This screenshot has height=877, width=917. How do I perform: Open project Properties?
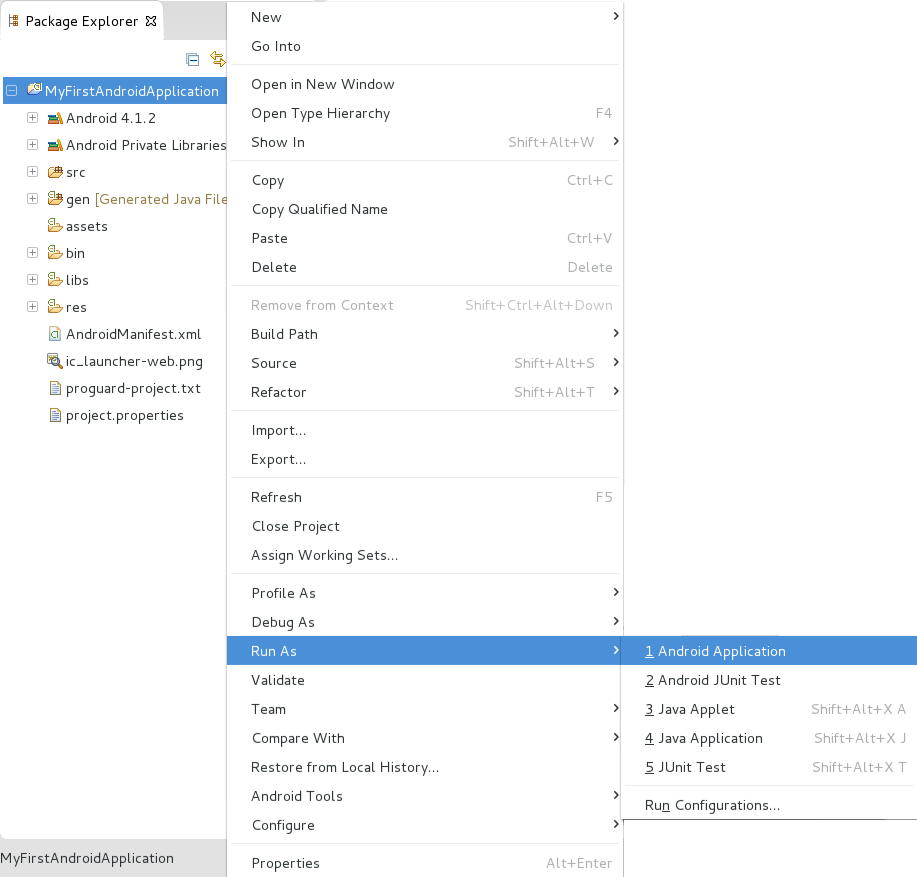tap(425, 863)
